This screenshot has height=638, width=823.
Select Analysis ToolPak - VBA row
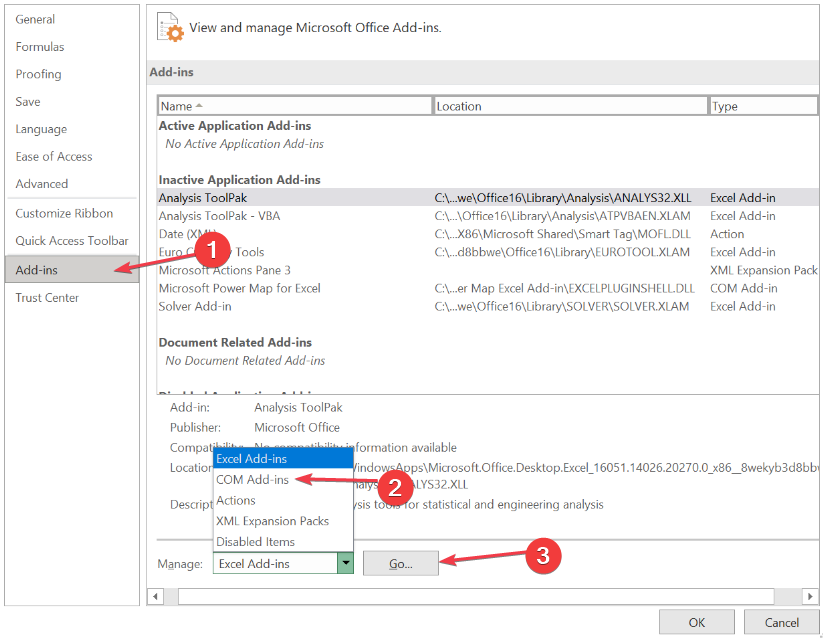click(488, 216)
